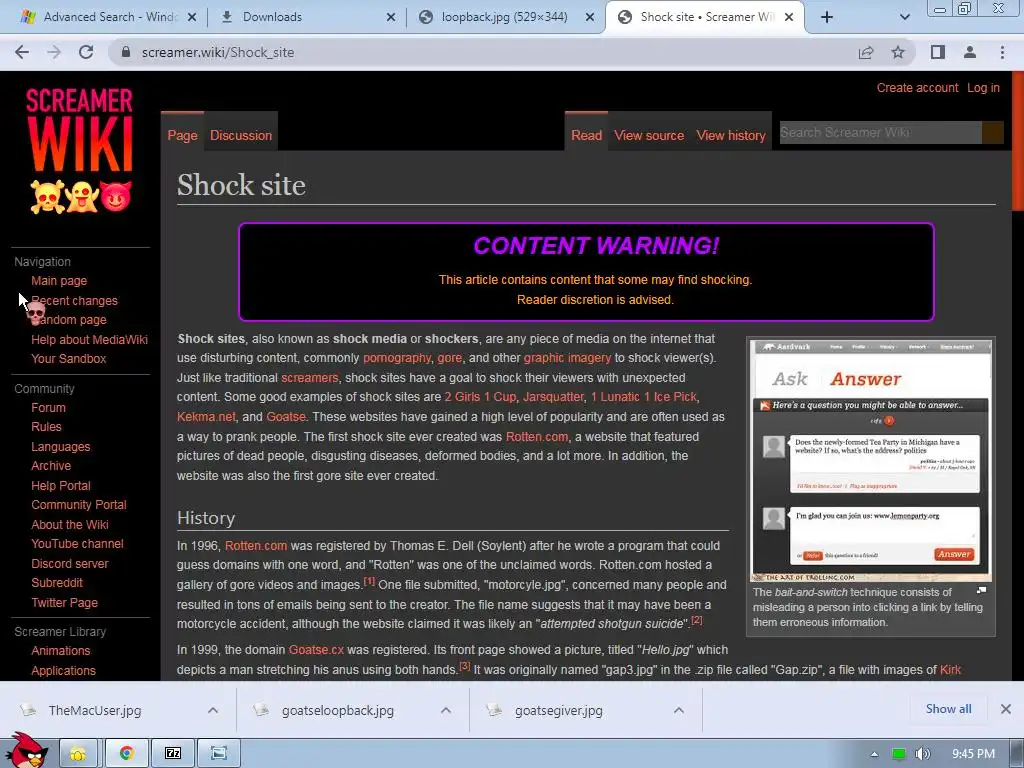Screen dimensions: 1024x768
Task: Open downloaded TheMacUser.jpg file
Action: click(x=95, y=710)
